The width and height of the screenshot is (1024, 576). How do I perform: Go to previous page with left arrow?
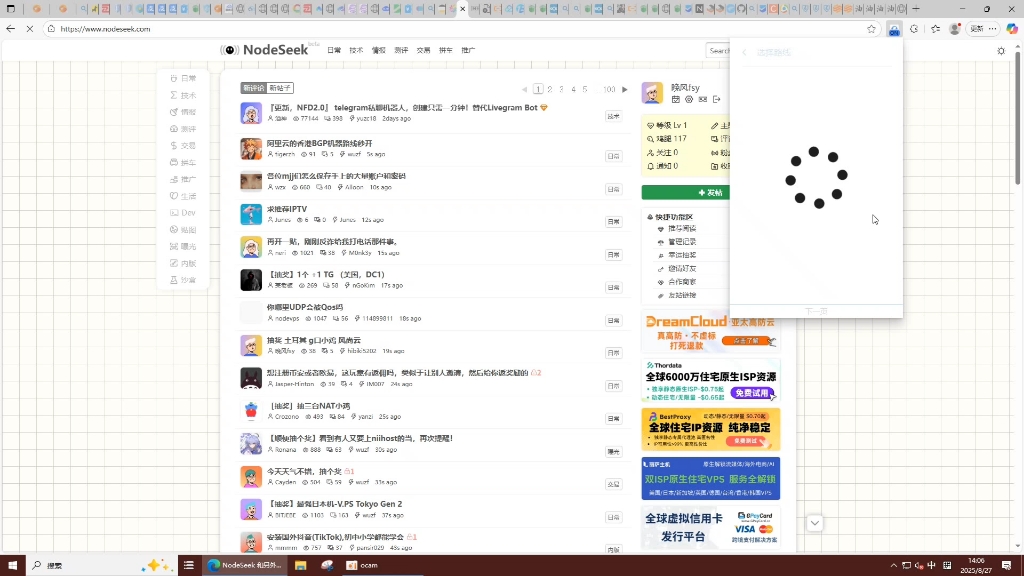(524, 89)
